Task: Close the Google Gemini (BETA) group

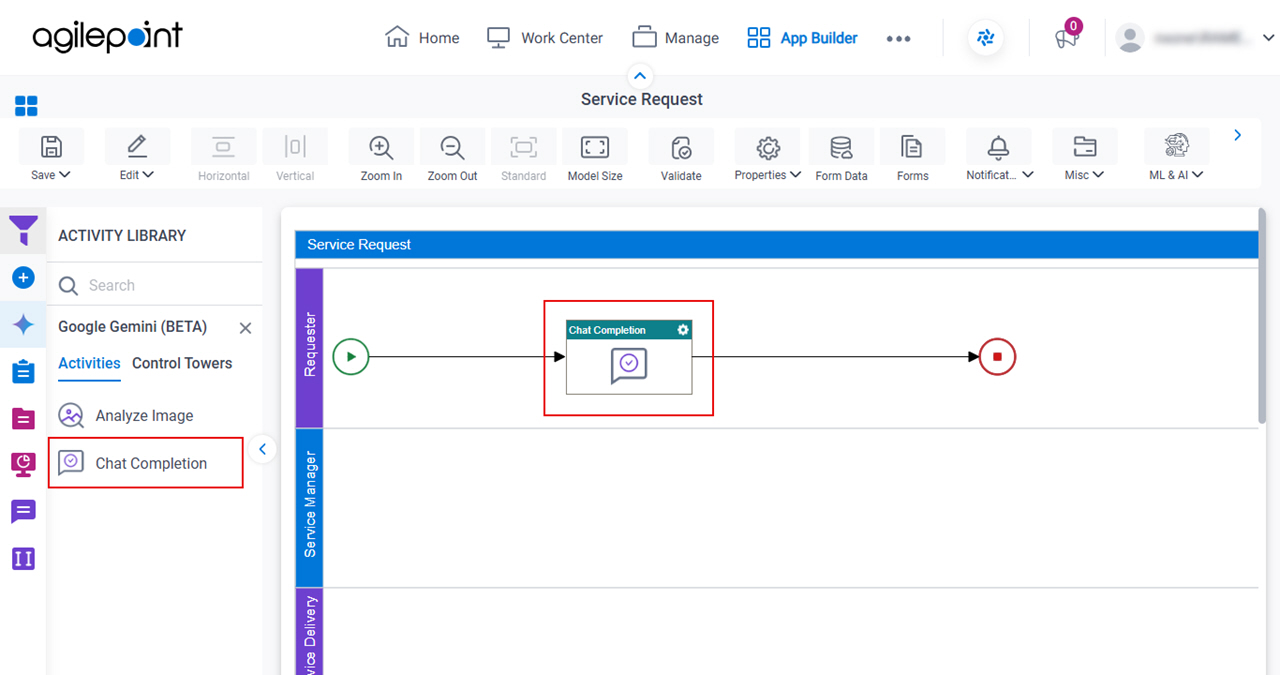Action: click(x=245, y=328)
